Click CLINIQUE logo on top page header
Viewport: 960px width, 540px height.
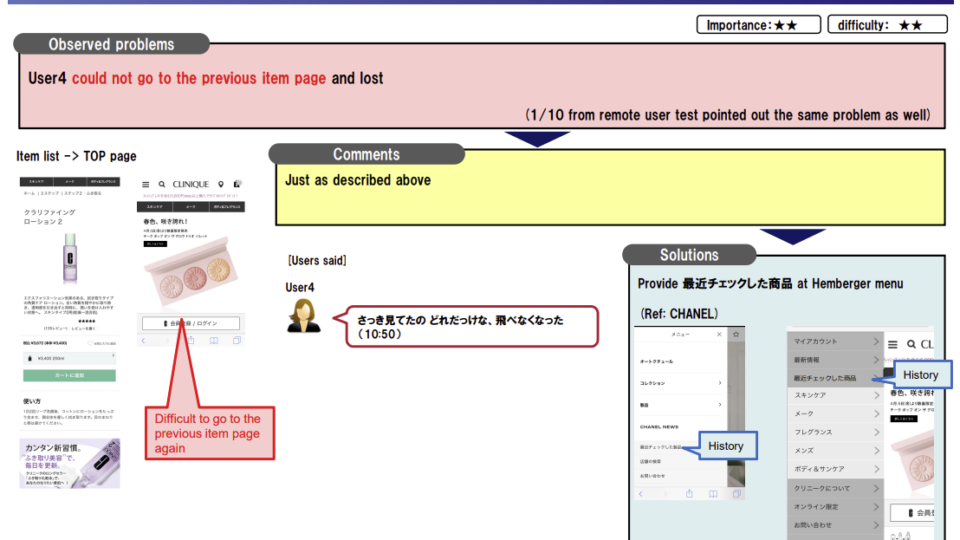tap(190, 184)
